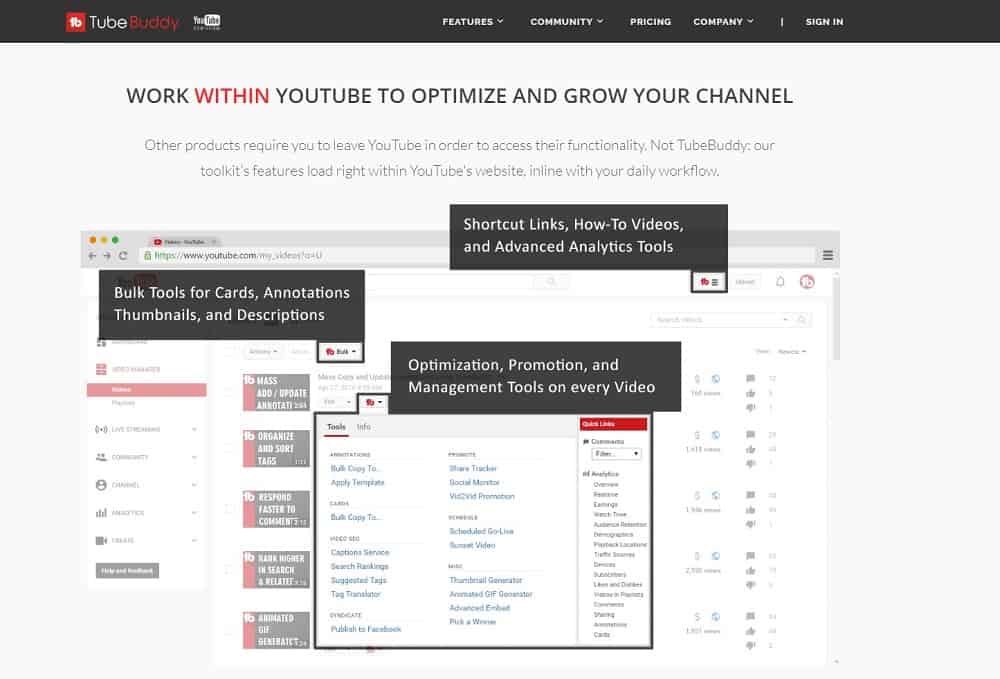Click the Search videos field
Screen dimensions: 1000x679
(x=722, y=319)
